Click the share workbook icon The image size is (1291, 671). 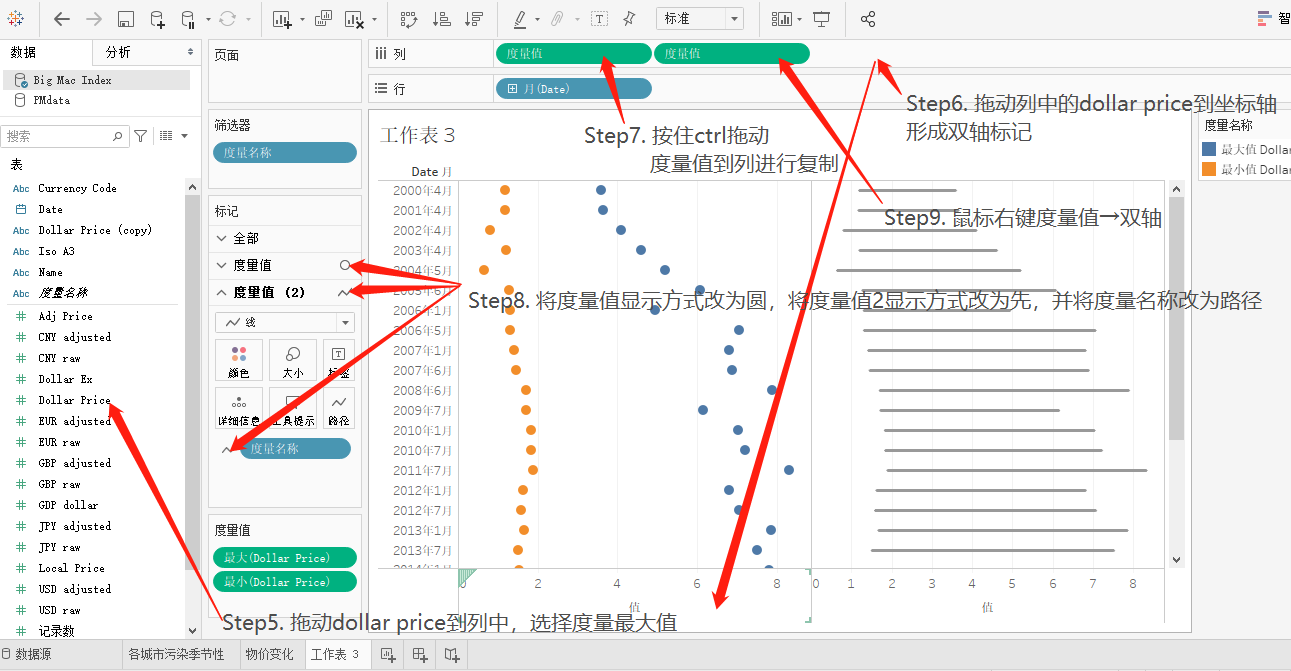coord(867,19)
